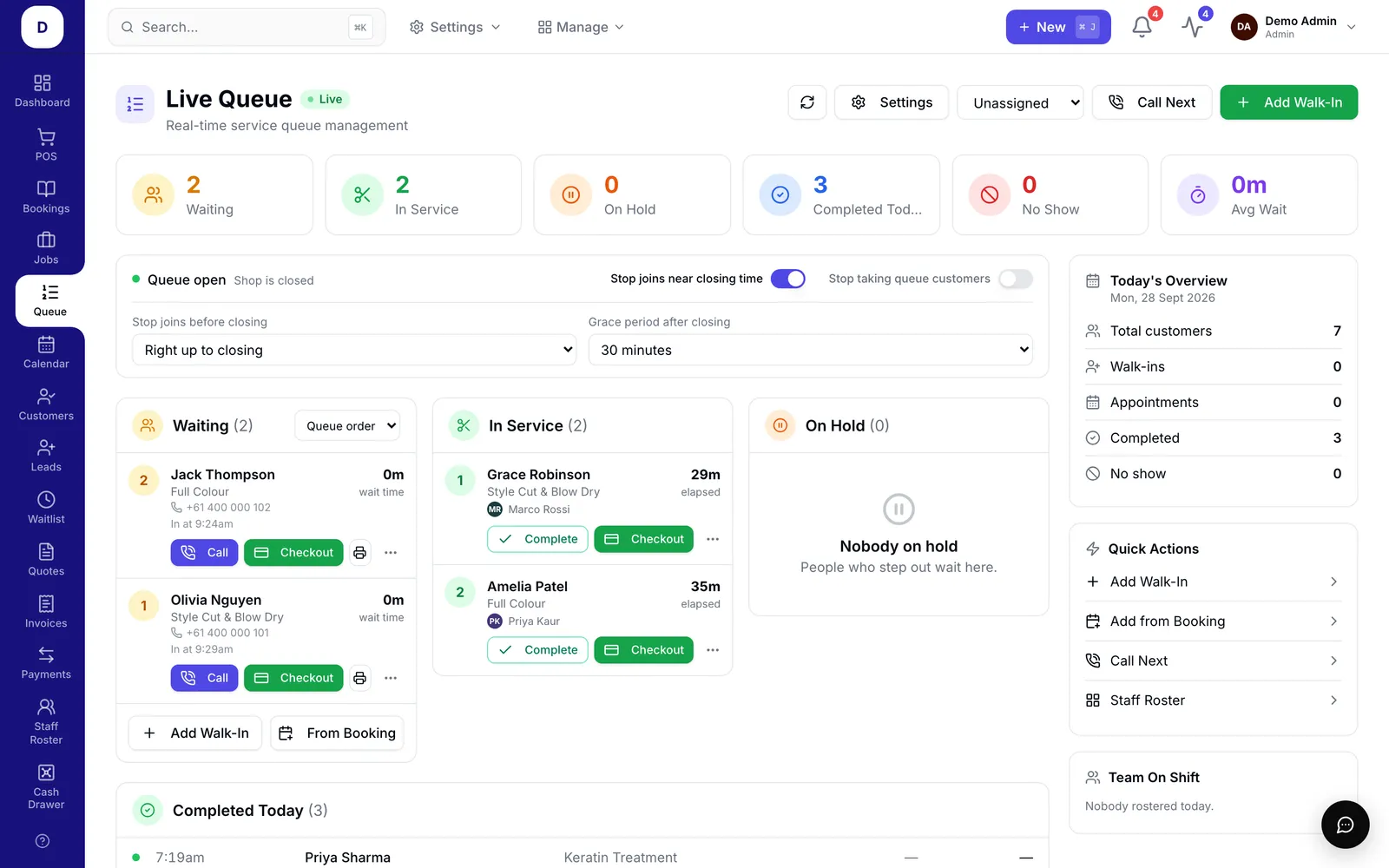Checkout Amelia Patel

point(643,650)
